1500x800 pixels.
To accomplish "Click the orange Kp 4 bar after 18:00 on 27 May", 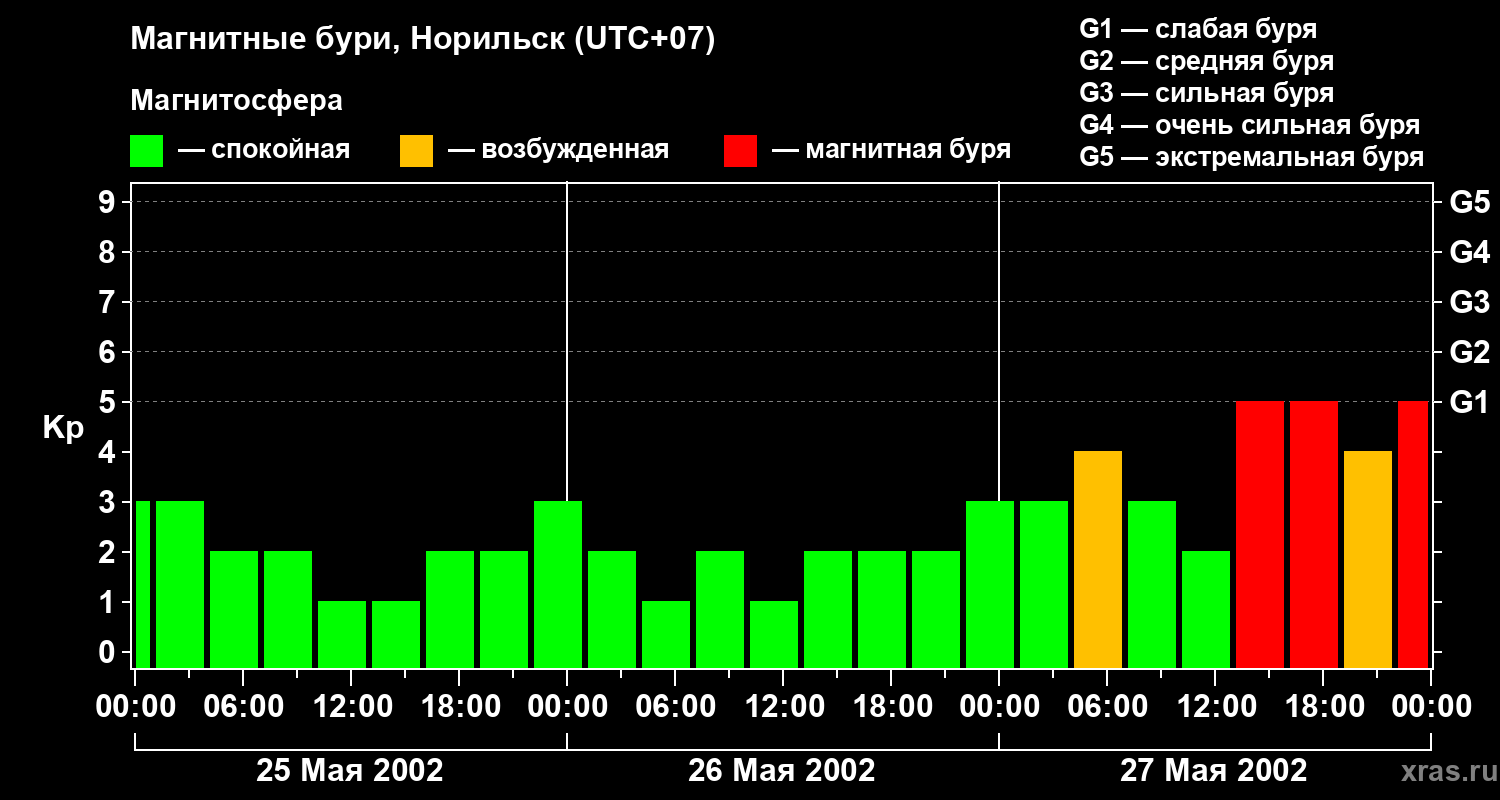I will [1368, 559].
